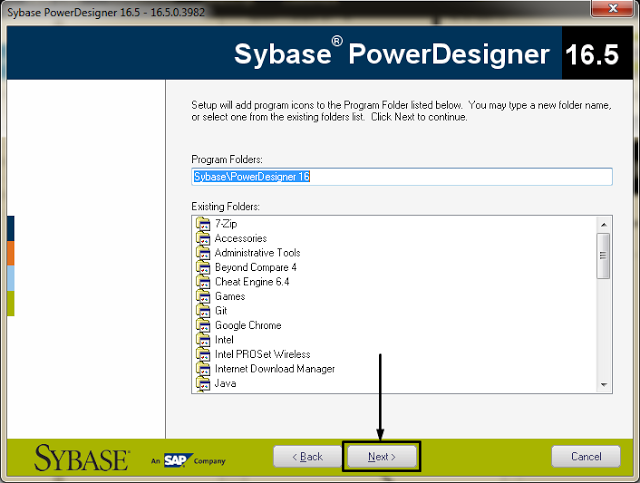Screen dimensions: 640x483
Task: Click the Java folder icon
Action: (x=203, y=384)
